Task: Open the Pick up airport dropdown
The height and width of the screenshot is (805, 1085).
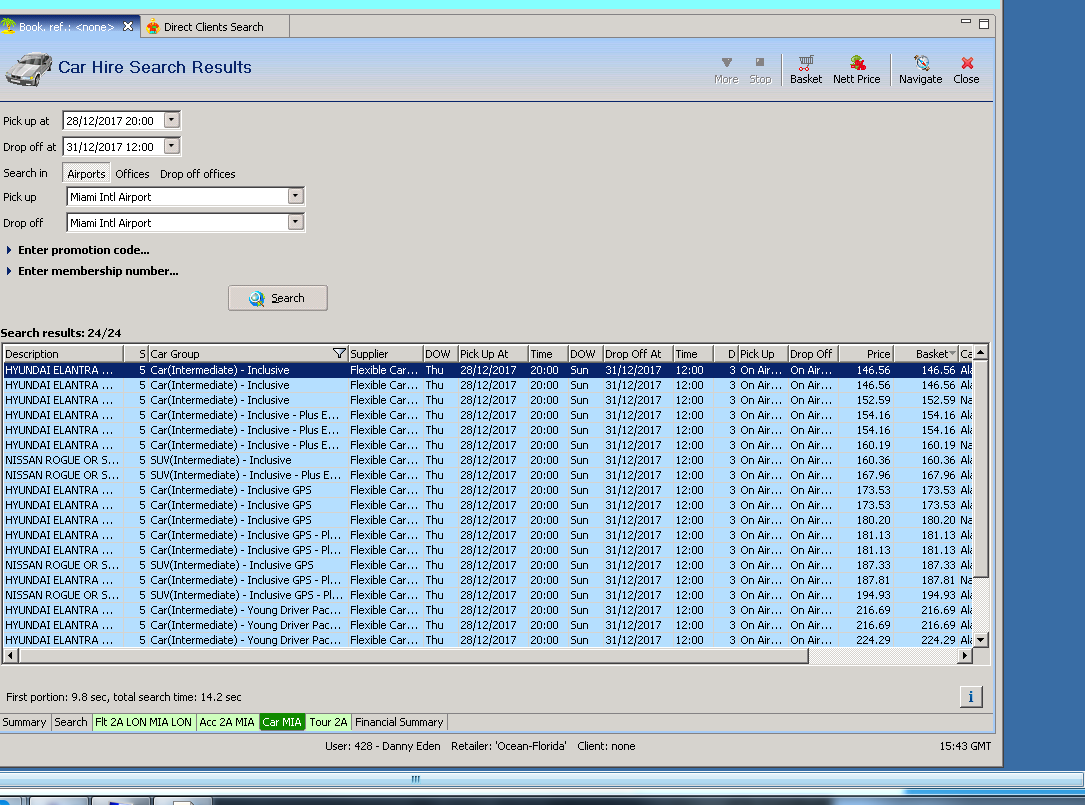Action: 295,197
